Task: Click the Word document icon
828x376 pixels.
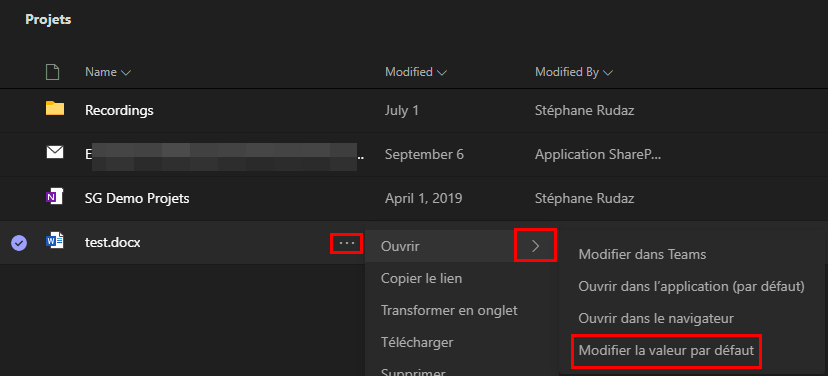Action: coord(54,242)
